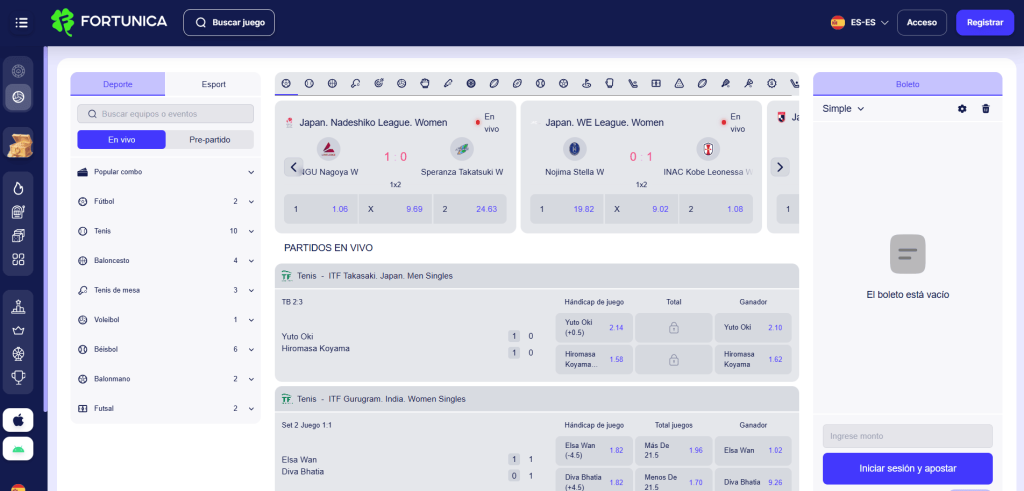The height and width of the screenshot is (491, 1024).
Task: Click the trophy icon in the sidebar
Action: click(x=18, y=378)
